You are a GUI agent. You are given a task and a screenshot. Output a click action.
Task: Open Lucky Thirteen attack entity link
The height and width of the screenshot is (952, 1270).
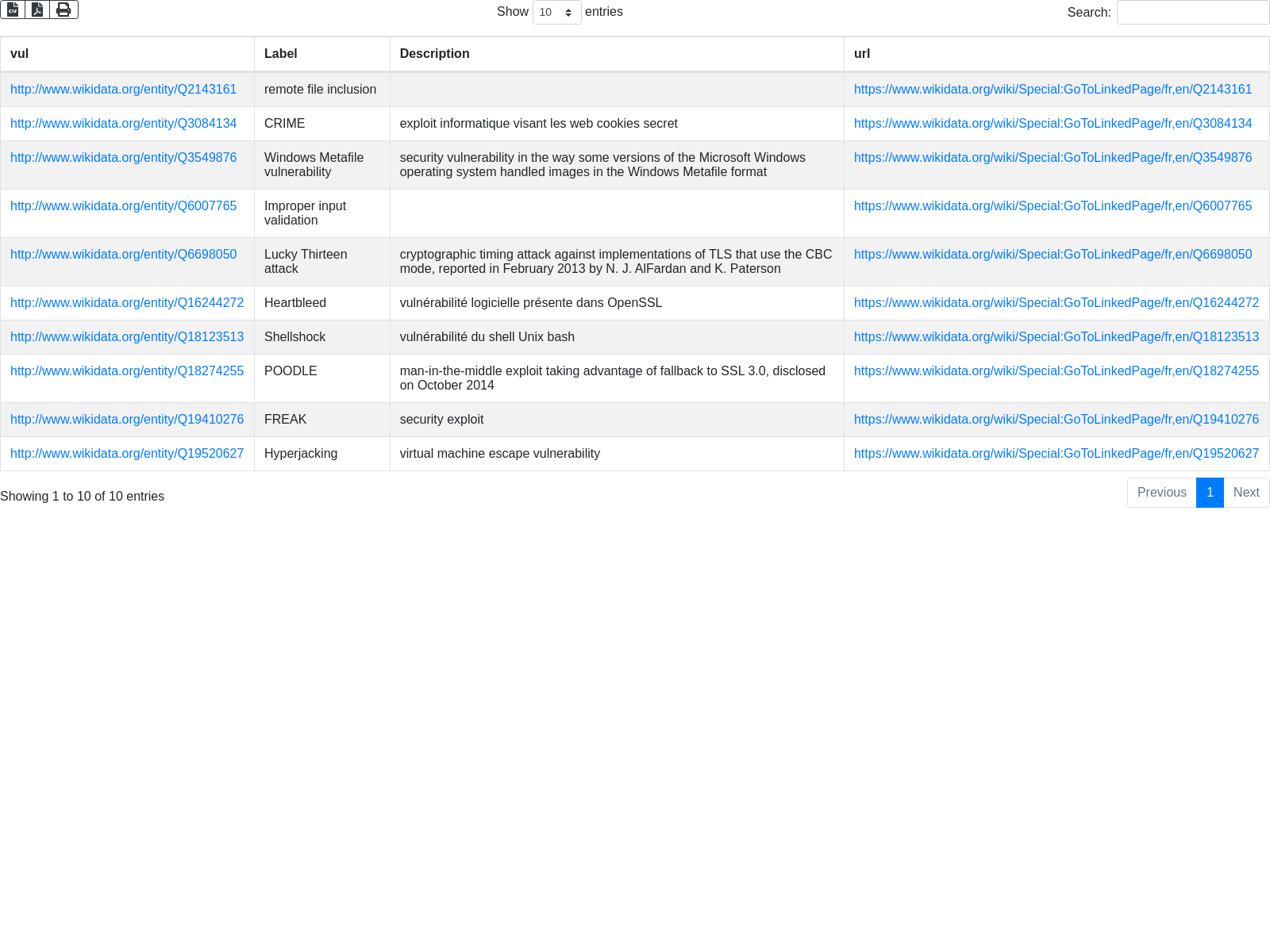(123, 255)
